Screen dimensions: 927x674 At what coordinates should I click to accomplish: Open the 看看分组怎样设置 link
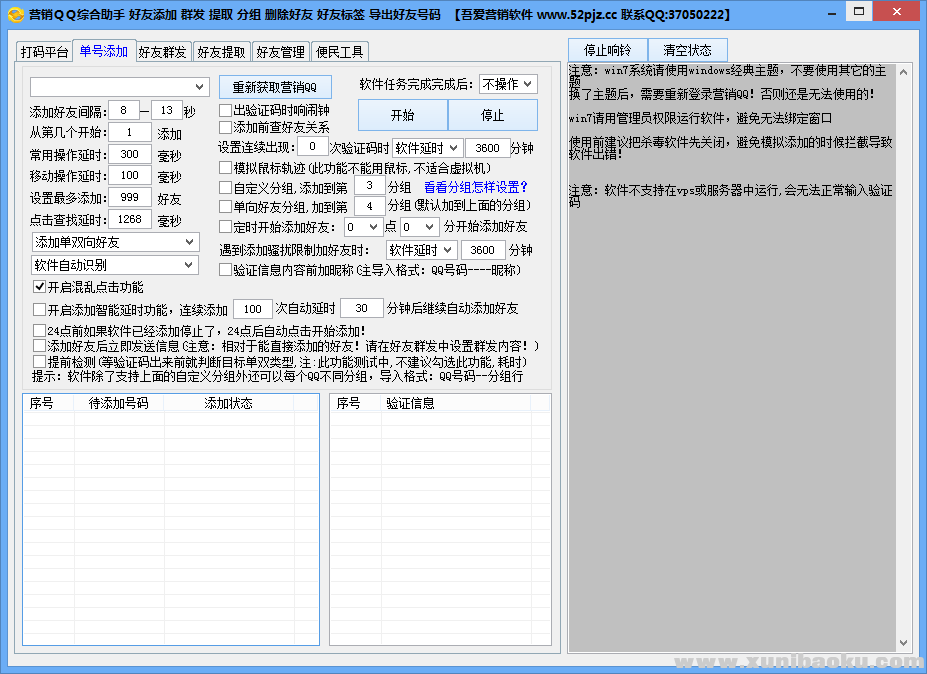click(x=475, y=187)
